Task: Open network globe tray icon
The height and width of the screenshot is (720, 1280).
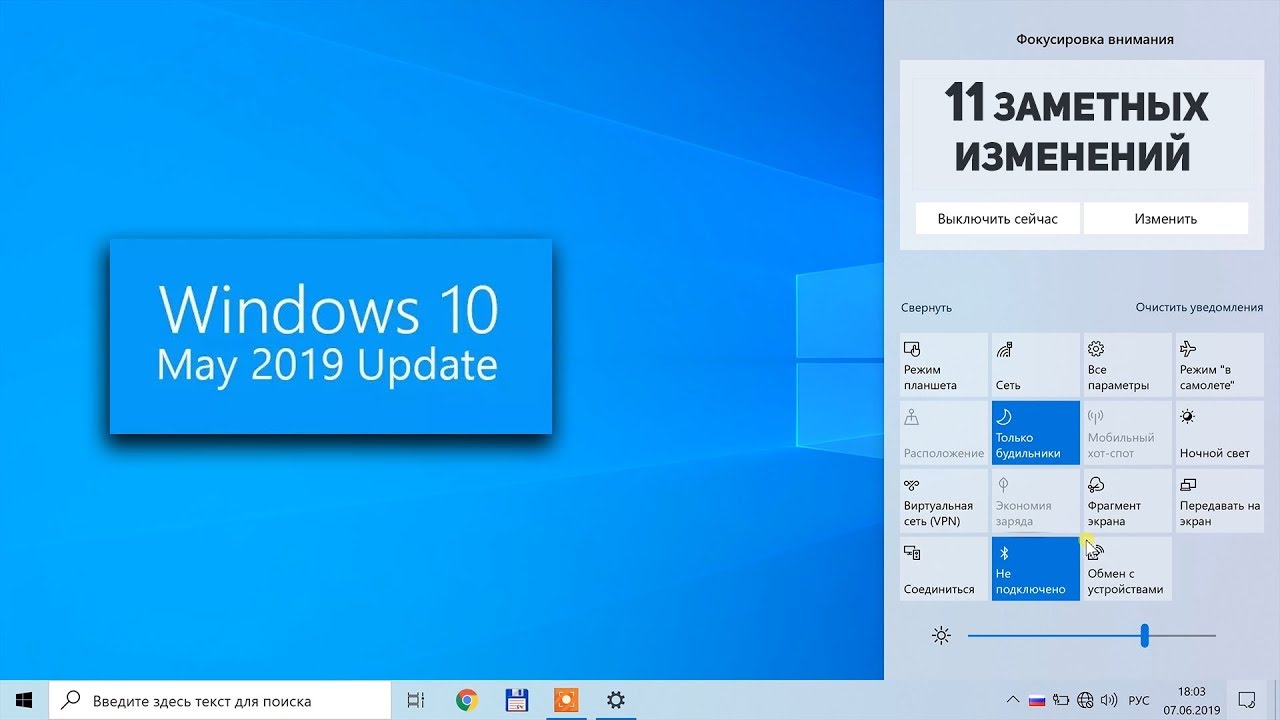Action: pyautogui.click(x=1085, y=700)
